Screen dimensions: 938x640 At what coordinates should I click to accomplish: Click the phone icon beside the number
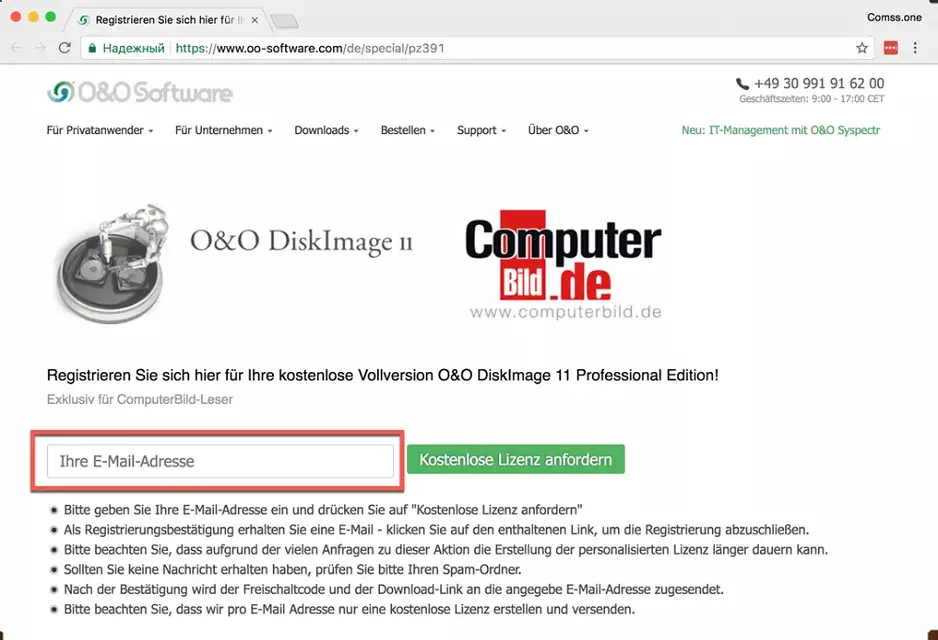point(742,84)
